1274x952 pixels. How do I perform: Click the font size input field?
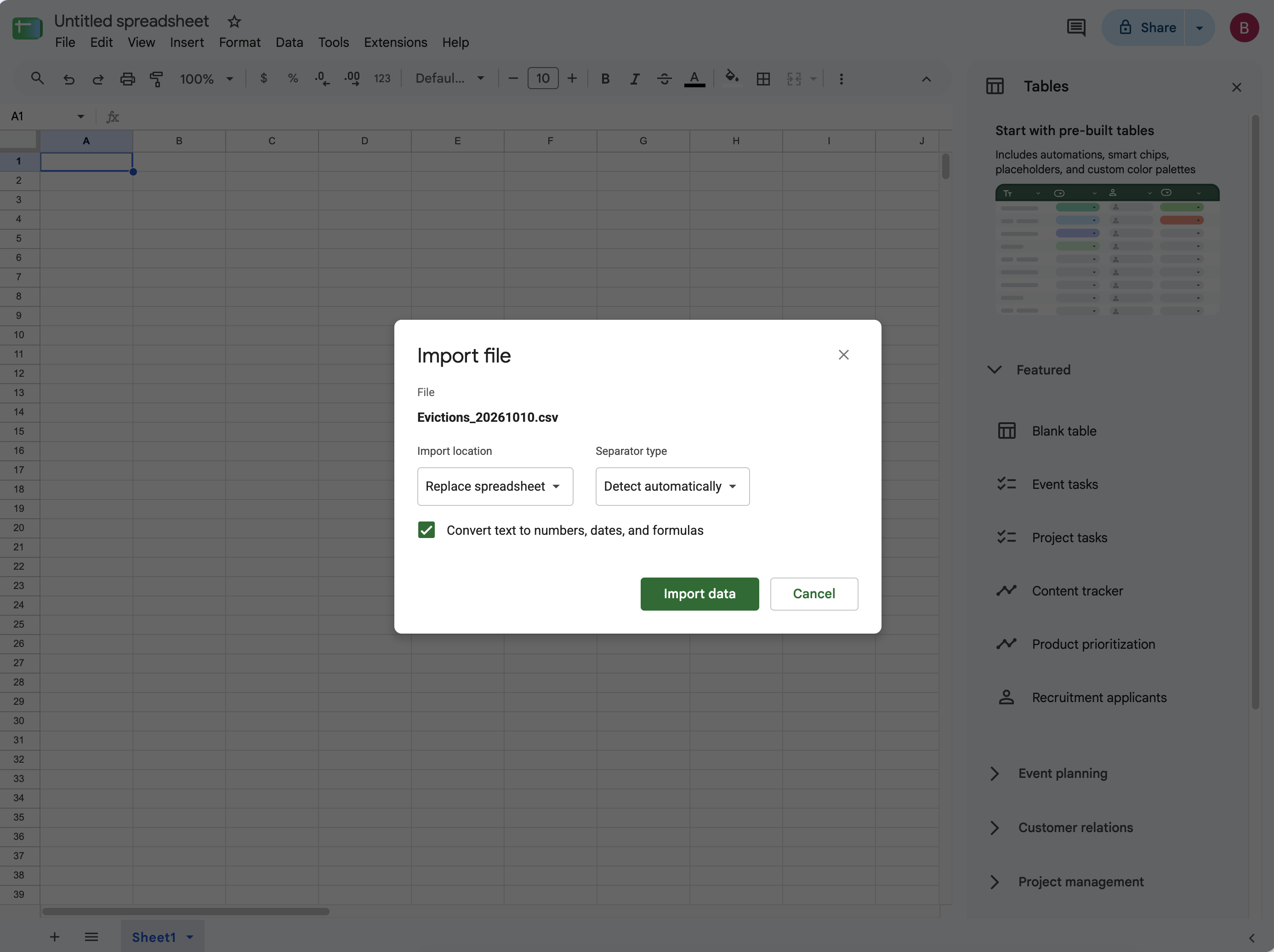pyautogui.click(x=542, y=78)
